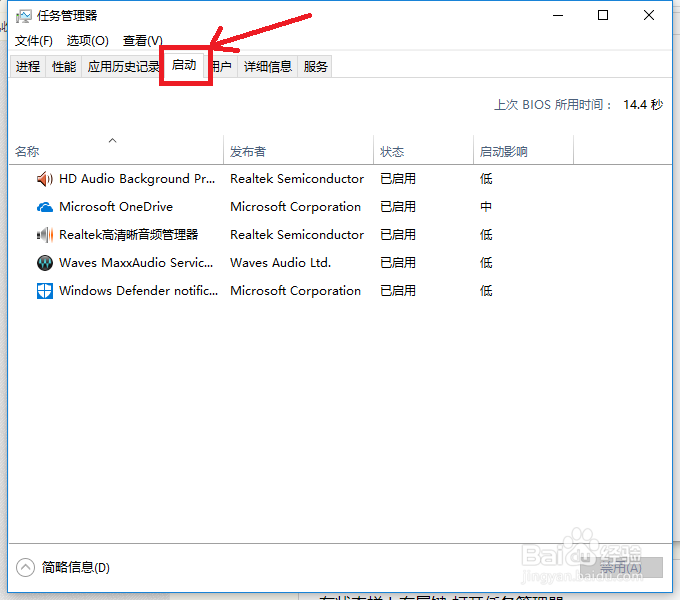Viewport: 680px width, 600px height.
Task: Switch to the 进程 tab
Action: point(28,66)
